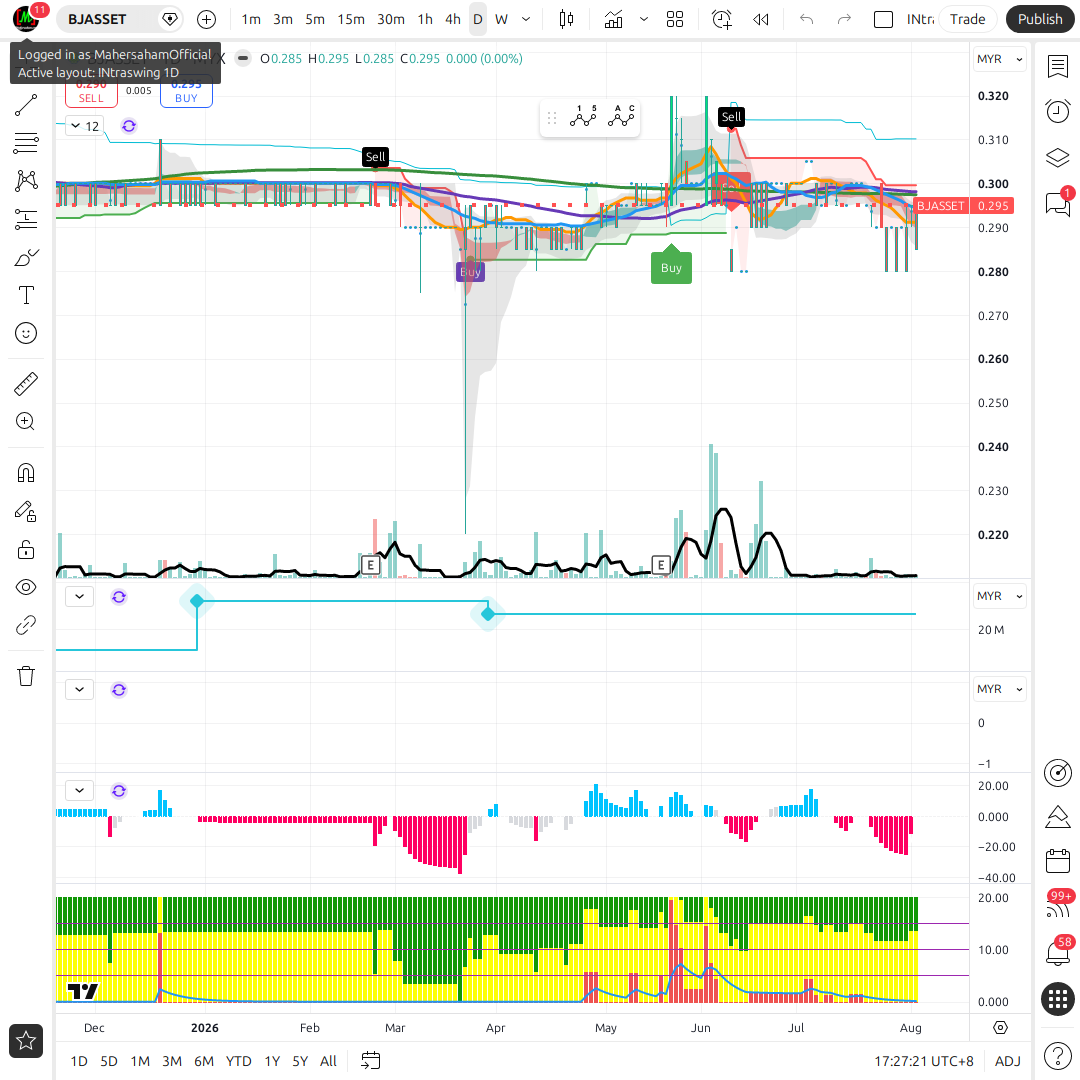Viewport: 1080px width, 1080px height.
Task: Undo the last chart action
Action: coord(807,19)
